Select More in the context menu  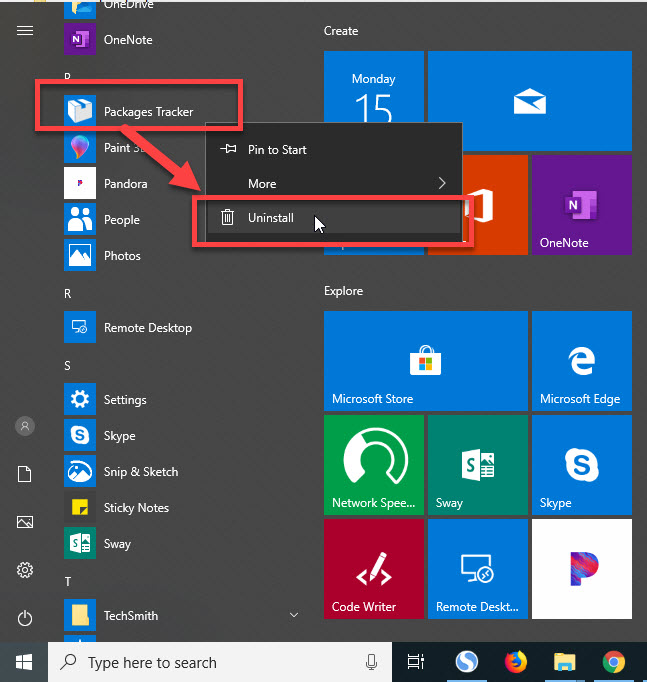(x=334, y=184)
